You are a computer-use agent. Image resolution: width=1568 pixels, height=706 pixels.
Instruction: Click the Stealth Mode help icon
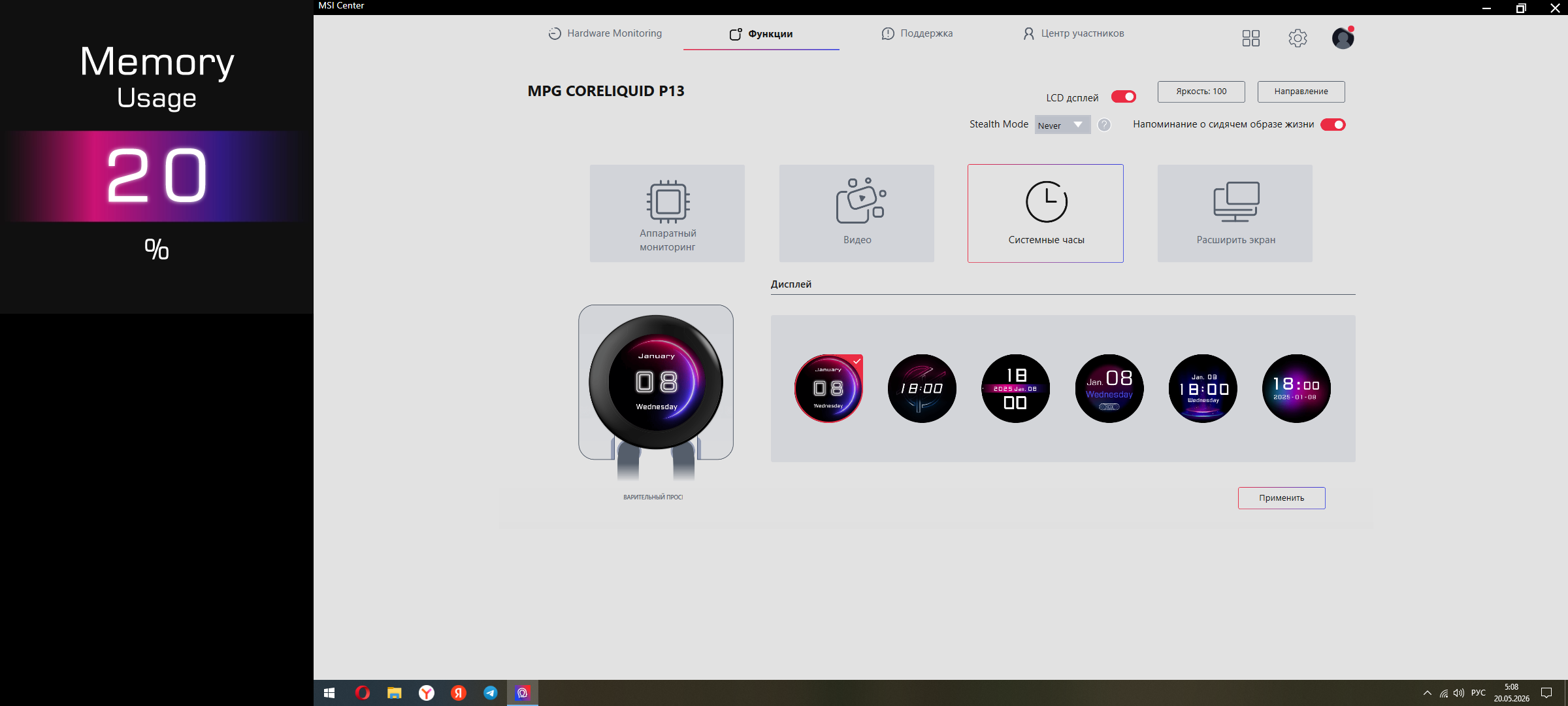click(1104, 125)
